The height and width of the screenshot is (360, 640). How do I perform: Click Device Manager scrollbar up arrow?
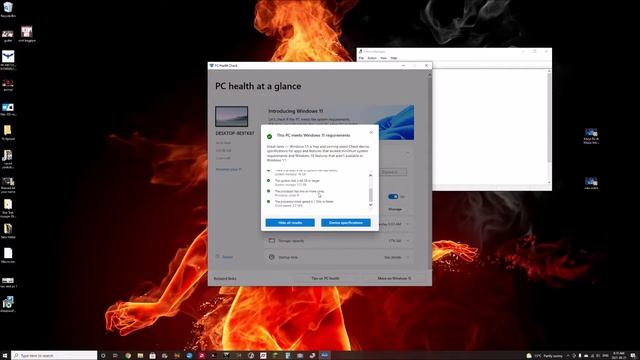[x=549, y=71]
